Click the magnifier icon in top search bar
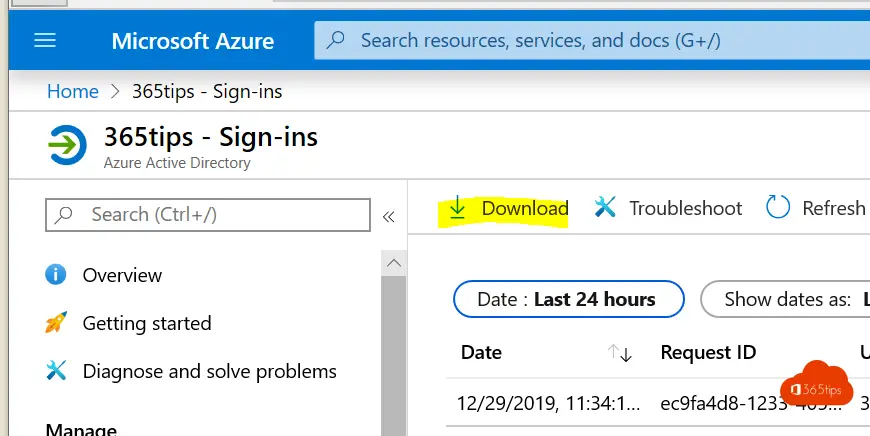The width and height of the screenshot is (870, 436). [336, 40]
